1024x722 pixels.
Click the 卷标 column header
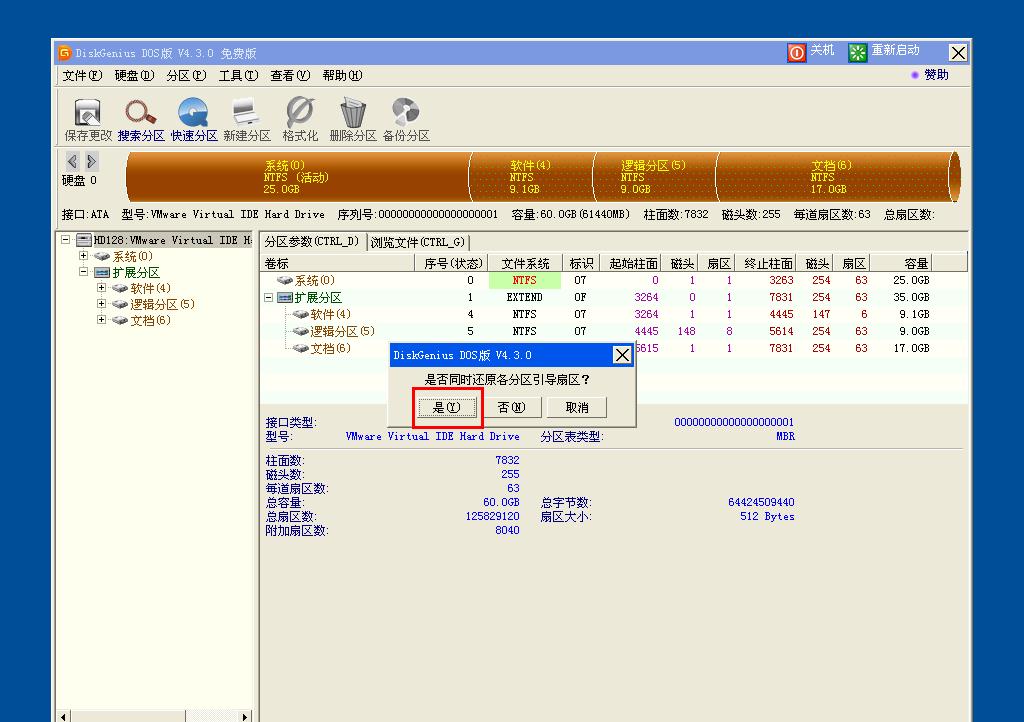pos(338,263)
